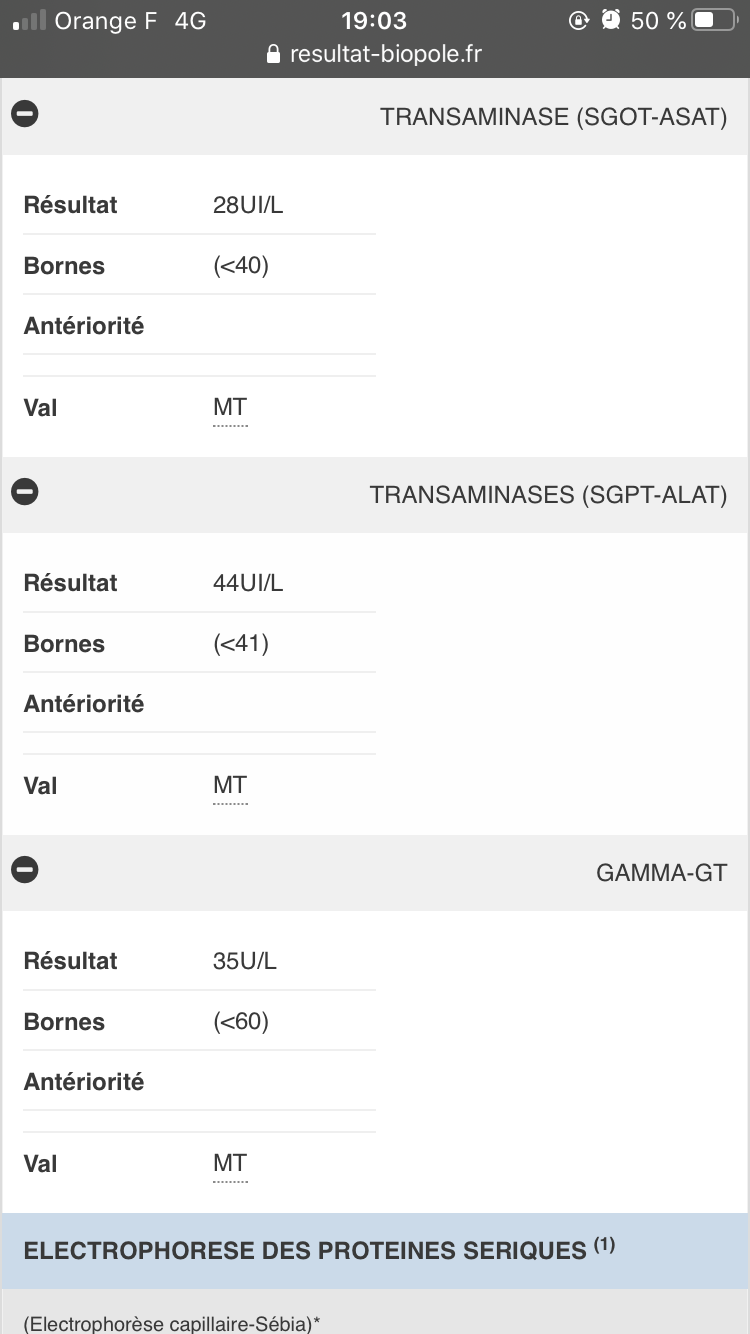Tap the 19:03 clock in the status bar

pos(374,20)
